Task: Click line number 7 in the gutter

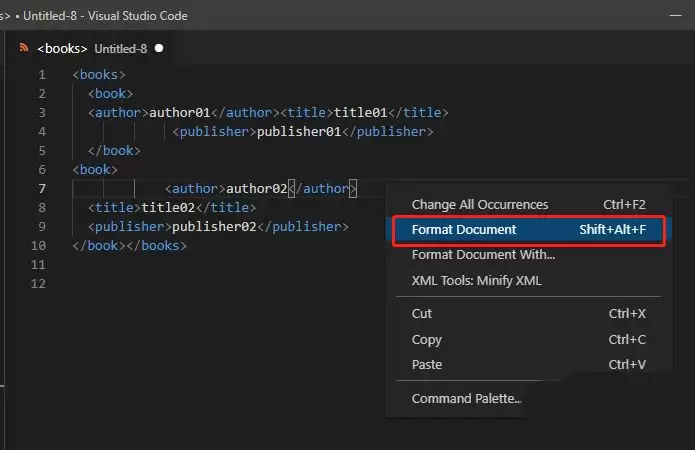Action: [42, 189]
